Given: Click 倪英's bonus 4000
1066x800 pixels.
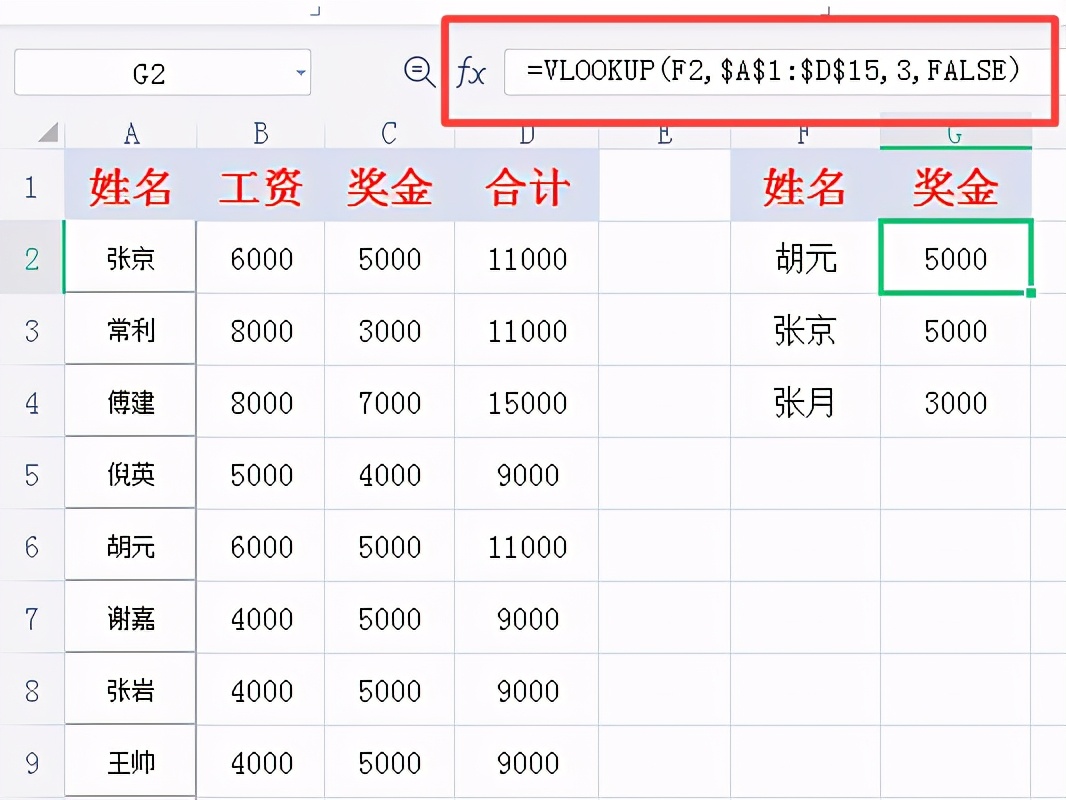Looking at the screenshot, I should pyautogui.click(x=390, y=474).
